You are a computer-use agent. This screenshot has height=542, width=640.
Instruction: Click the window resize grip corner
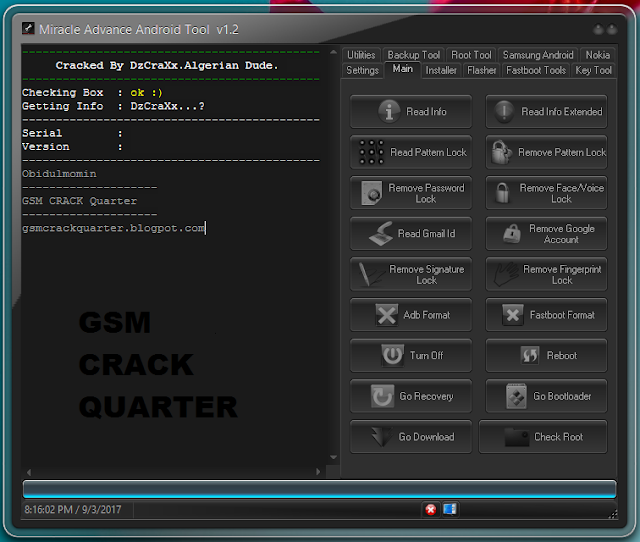coord(613,515)
